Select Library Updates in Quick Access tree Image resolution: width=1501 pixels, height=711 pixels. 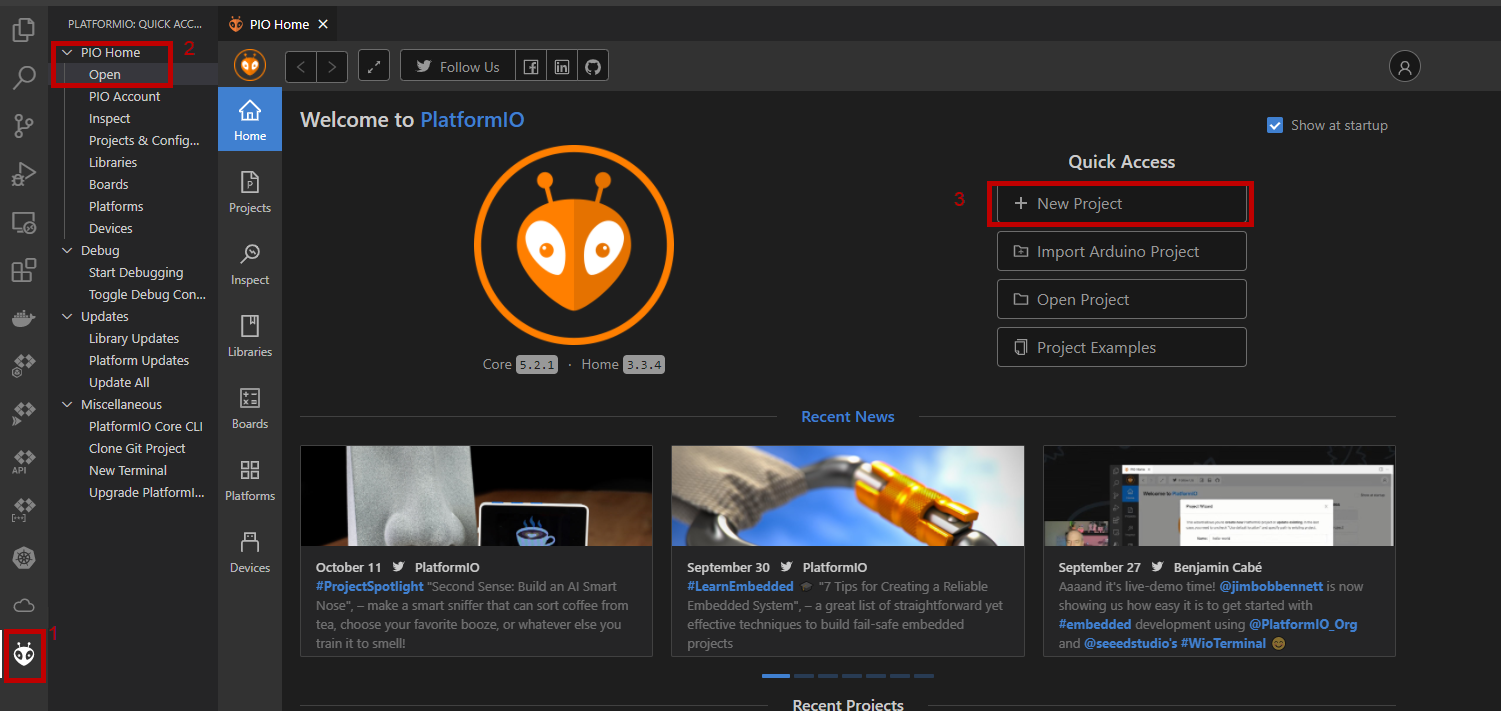pyautogui.click(x=134, y=338)
